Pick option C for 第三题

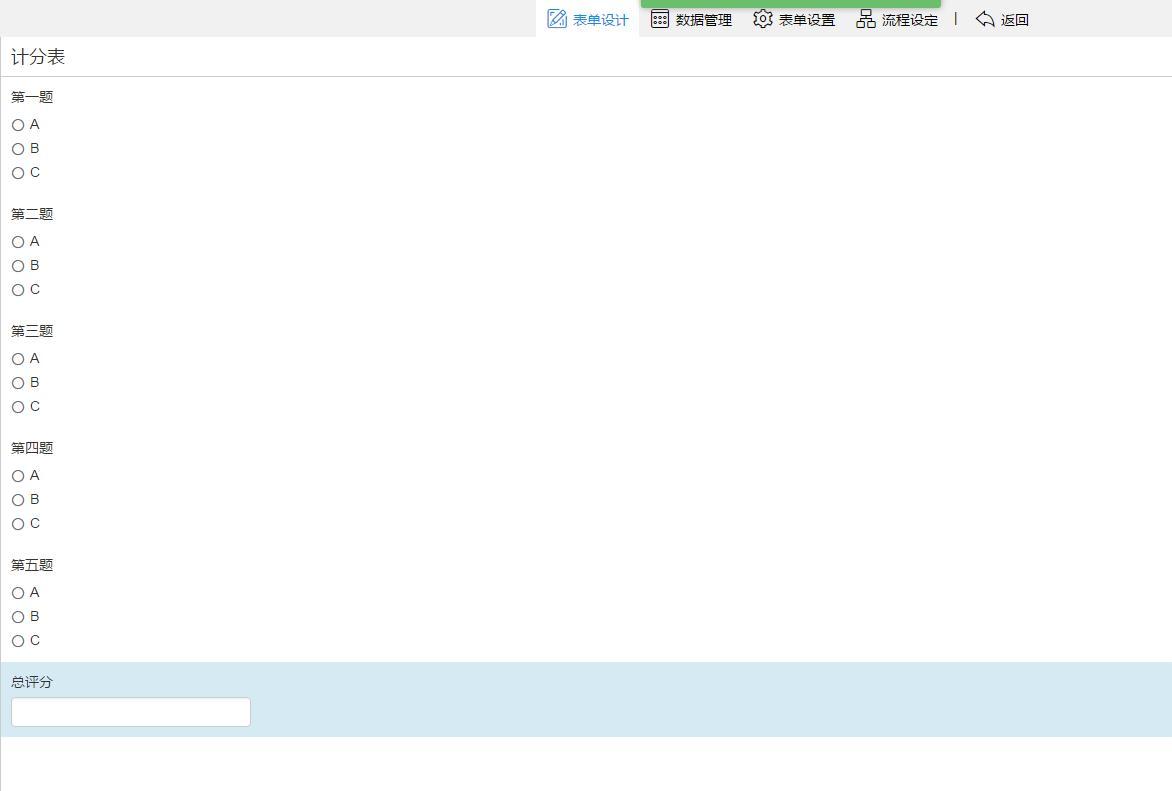point(18,407)
